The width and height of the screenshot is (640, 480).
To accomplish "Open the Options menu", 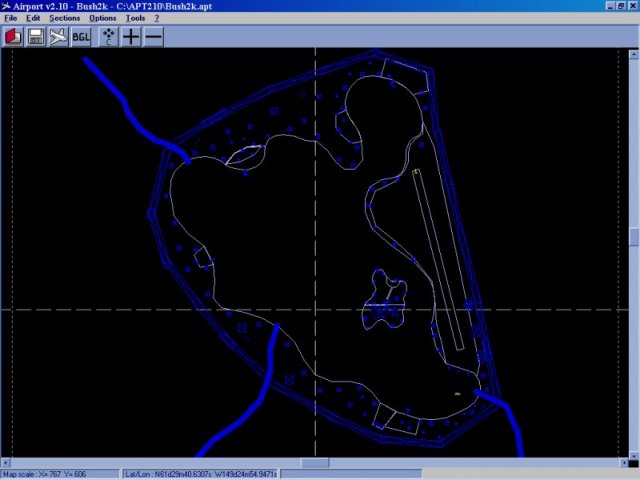I will 102,18.
